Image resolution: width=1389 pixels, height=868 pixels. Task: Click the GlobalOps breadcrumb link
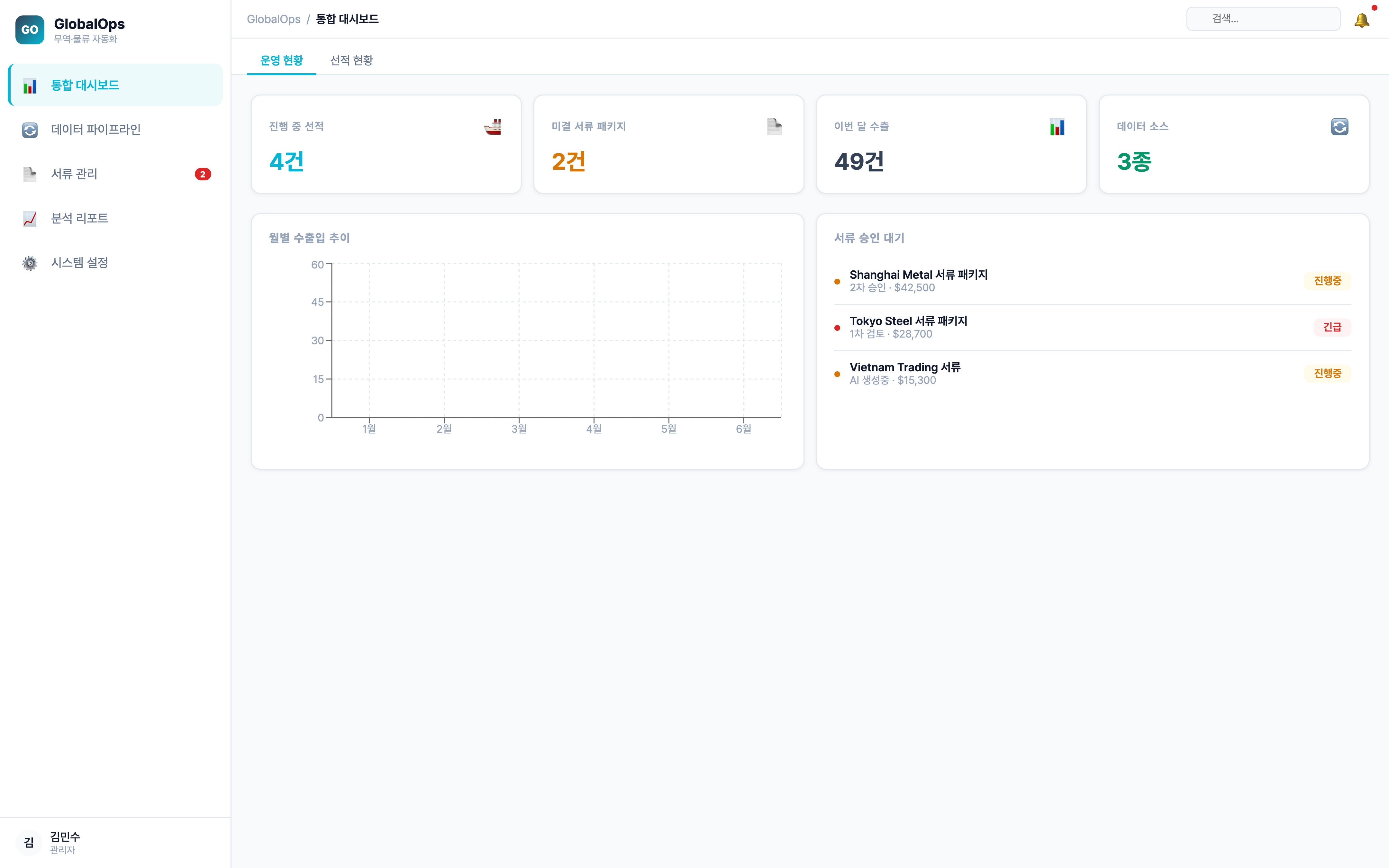pos(273,19)
